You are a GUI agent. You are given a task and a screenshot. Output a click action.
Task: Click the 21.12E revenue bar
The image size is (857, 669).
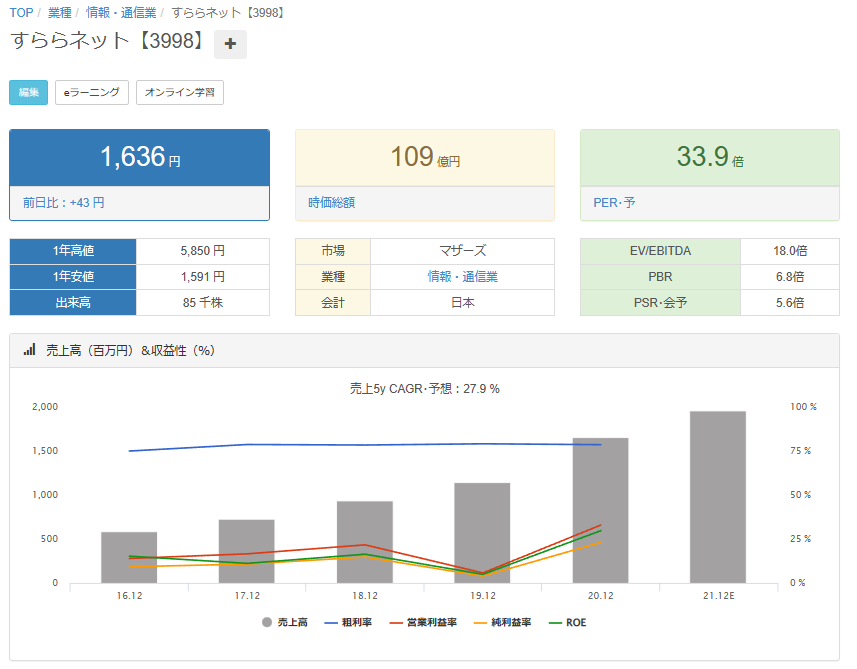tap(718, 497)
